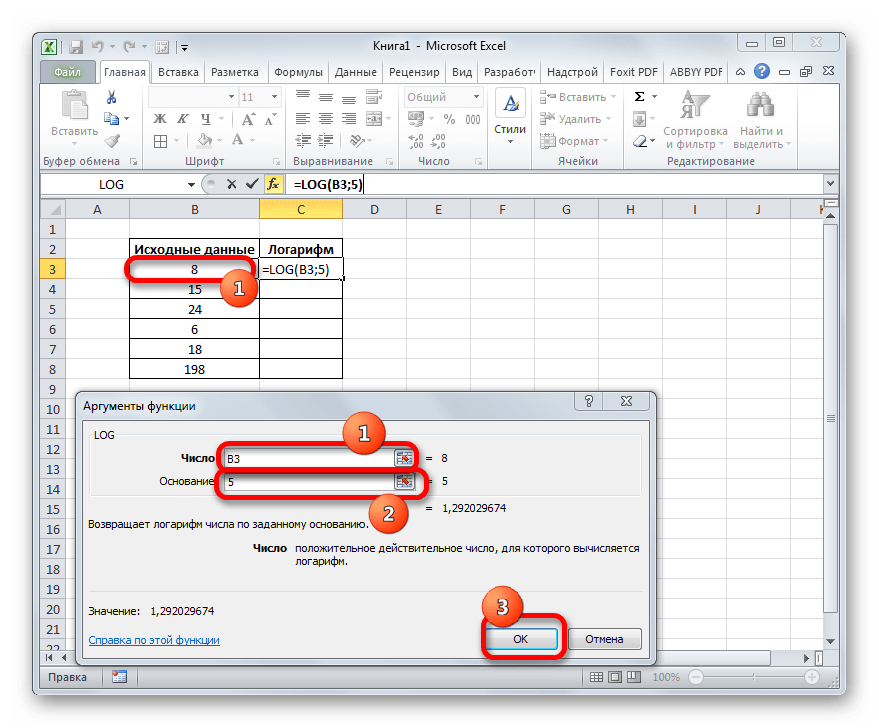Click the AutoSum sigma icon
The width and height of the screenshot is (879, 728).
pos(640,97)
